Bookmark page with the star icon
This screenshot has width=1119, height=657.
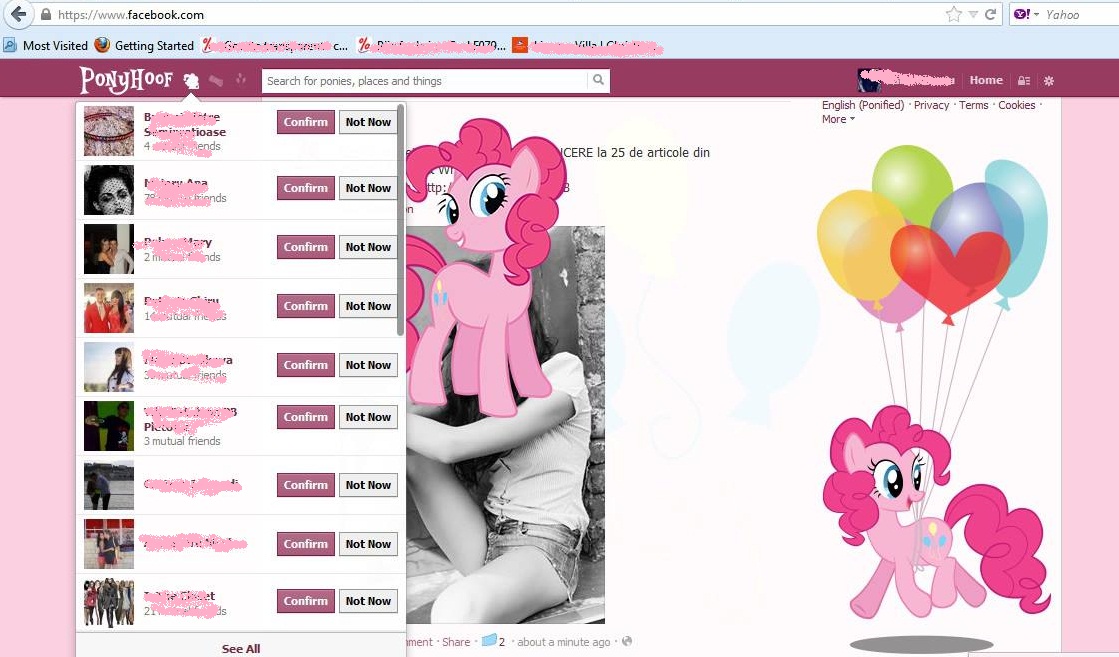click(x=953, y=14)
